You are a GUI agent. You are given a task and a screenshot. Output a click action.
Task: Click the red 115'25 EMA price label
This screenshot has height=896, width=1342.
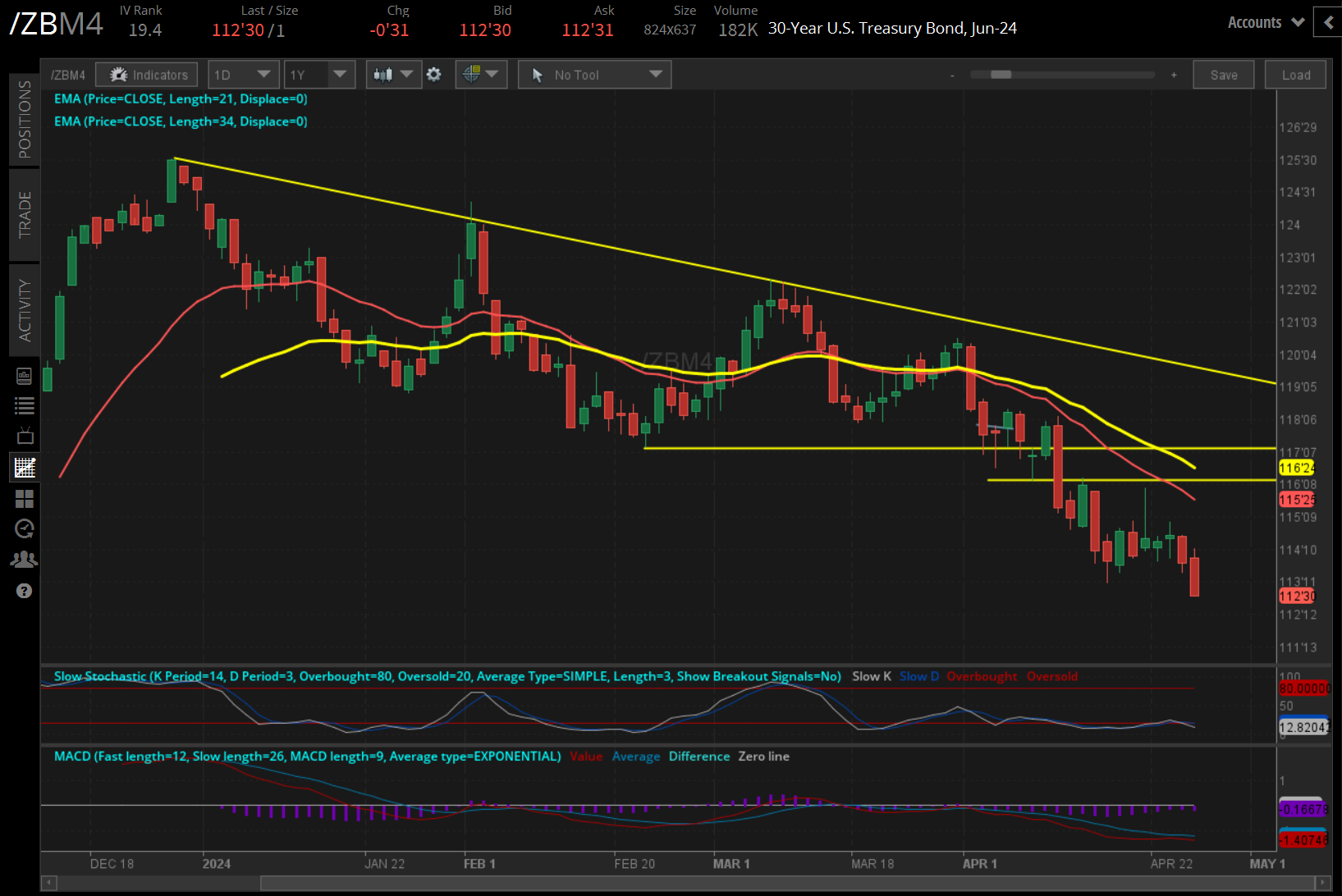pyautogui.click(x=1297, y=500)
